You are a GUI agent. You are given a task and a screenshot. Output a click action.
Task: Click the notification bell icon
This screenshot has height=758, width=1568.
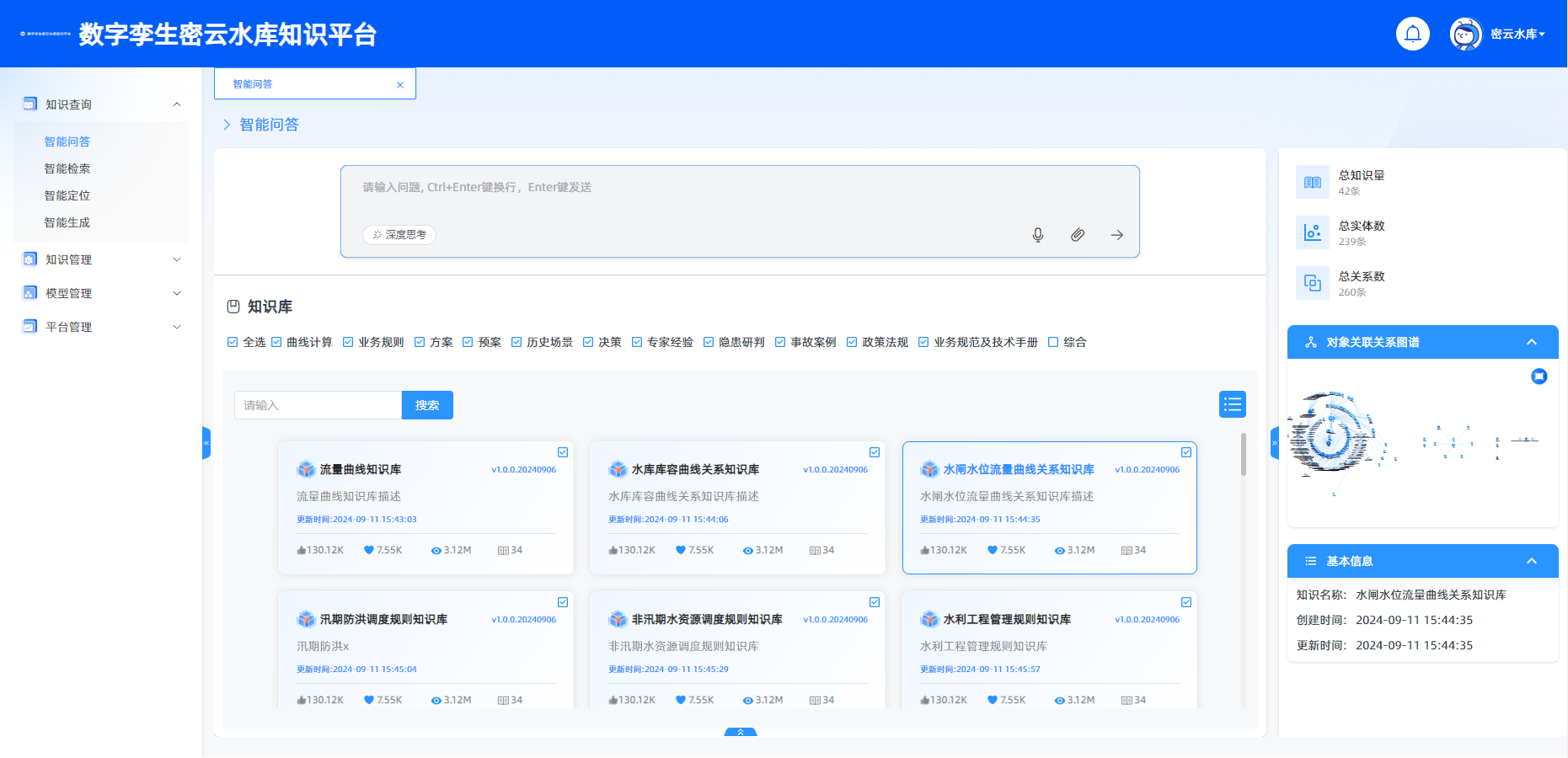[1413, 34]
